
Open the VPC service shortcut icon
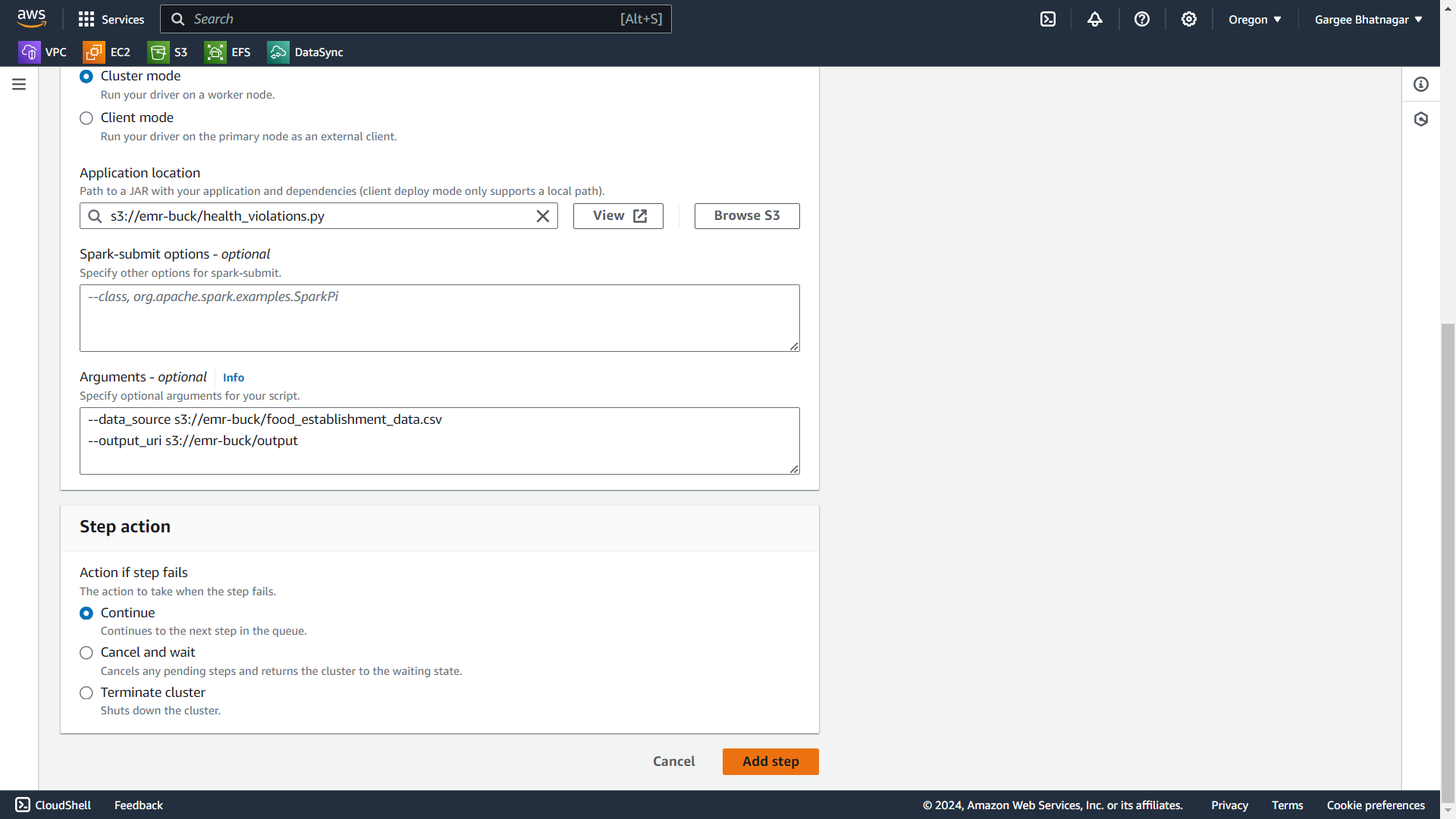coord(29,52)
